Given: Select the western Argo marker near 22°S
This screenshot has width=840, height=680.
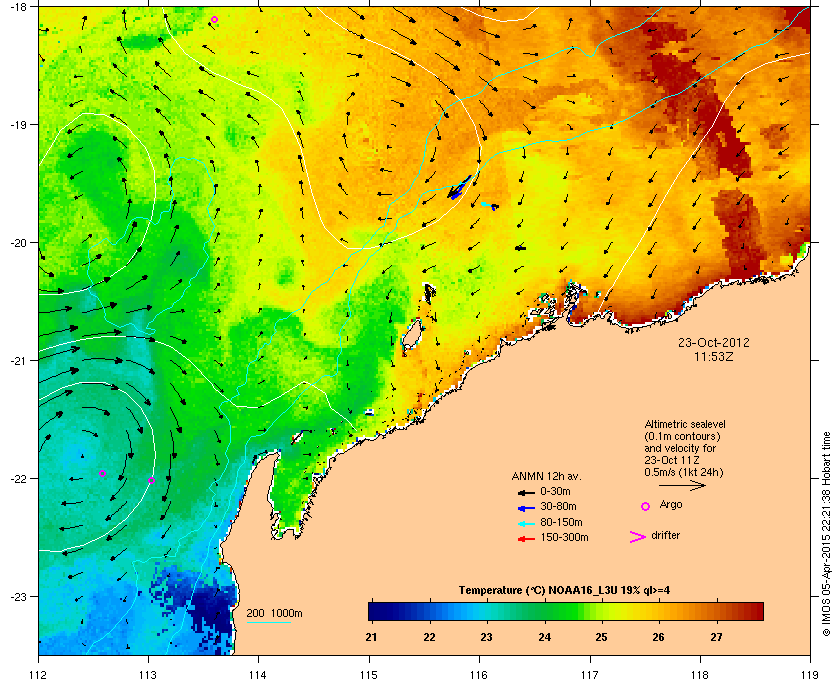Looking at the screenshot, I should click(102, 473).
